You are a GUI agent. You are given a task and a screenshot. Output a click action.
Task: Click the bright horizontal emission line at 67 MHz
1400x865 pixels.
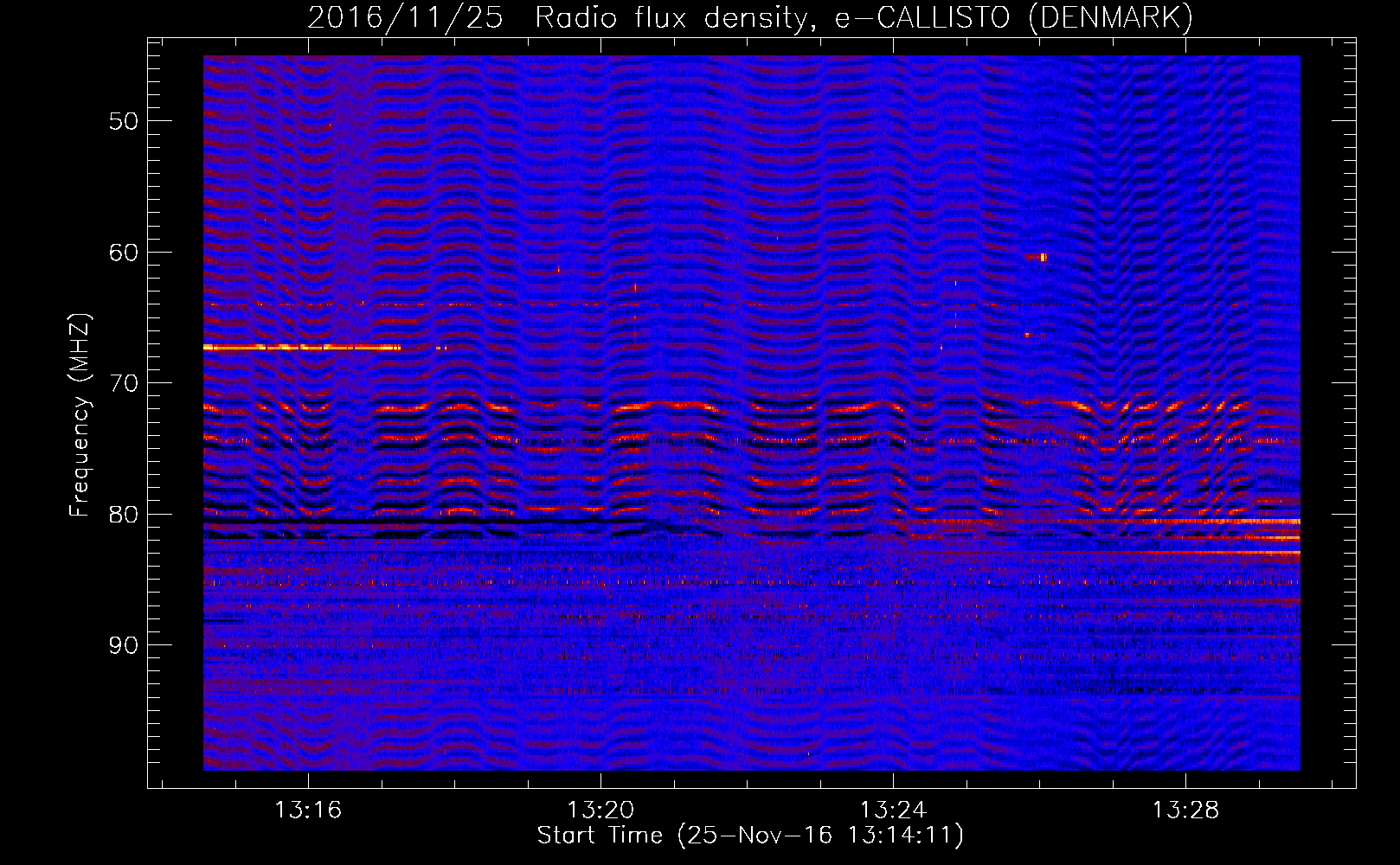302,347
